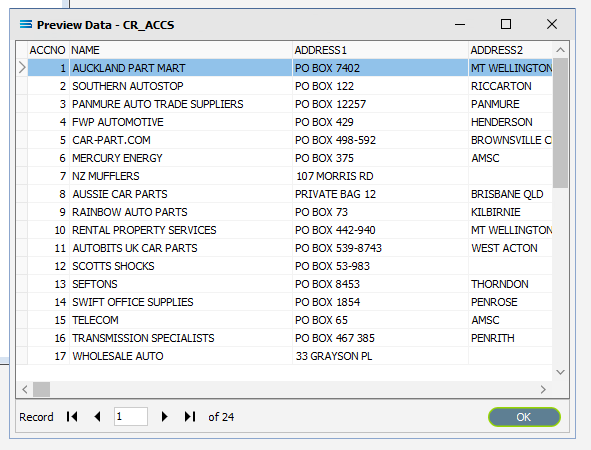Image resolution: width=591 pixels, height=450 pixels.
Task: Go to the previous record
Action: click(x=97, y=416)
